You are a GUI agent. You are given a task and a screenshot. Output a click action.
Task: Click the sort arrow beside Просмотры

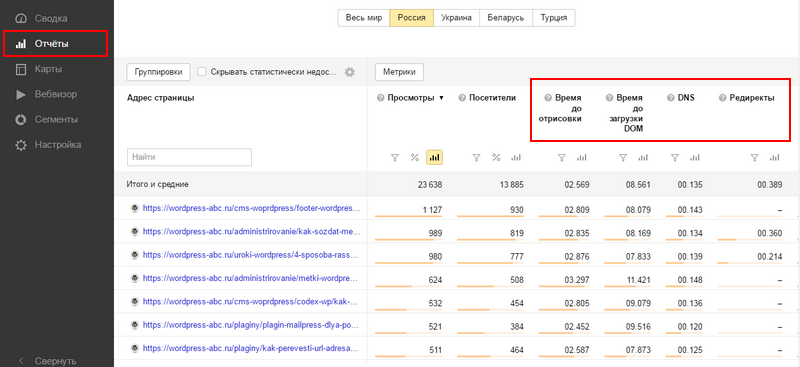click(441, 98)
